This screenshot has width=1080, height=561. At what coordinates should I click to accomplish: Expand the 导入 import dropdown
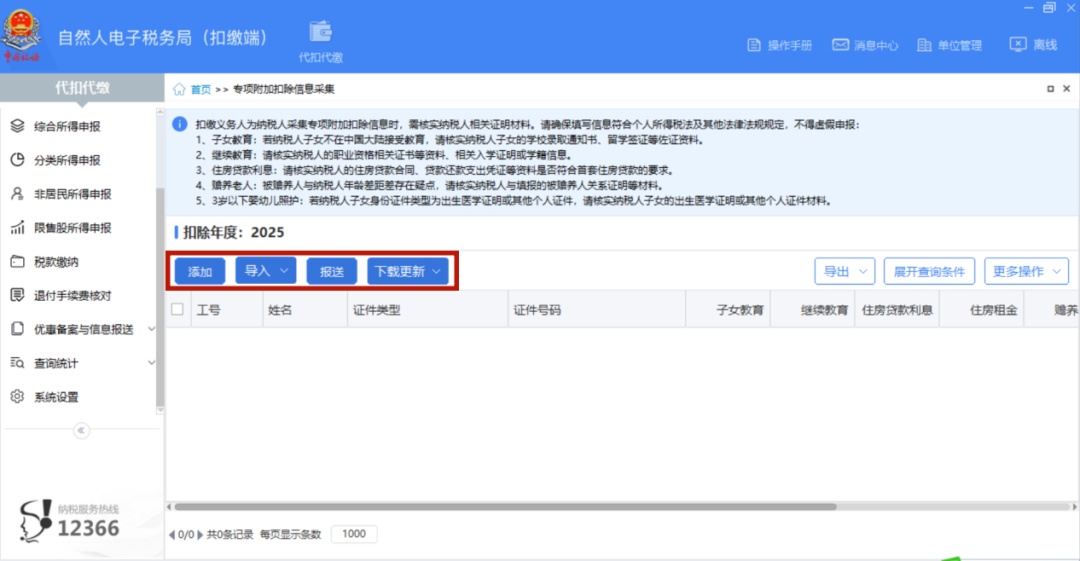266,271
